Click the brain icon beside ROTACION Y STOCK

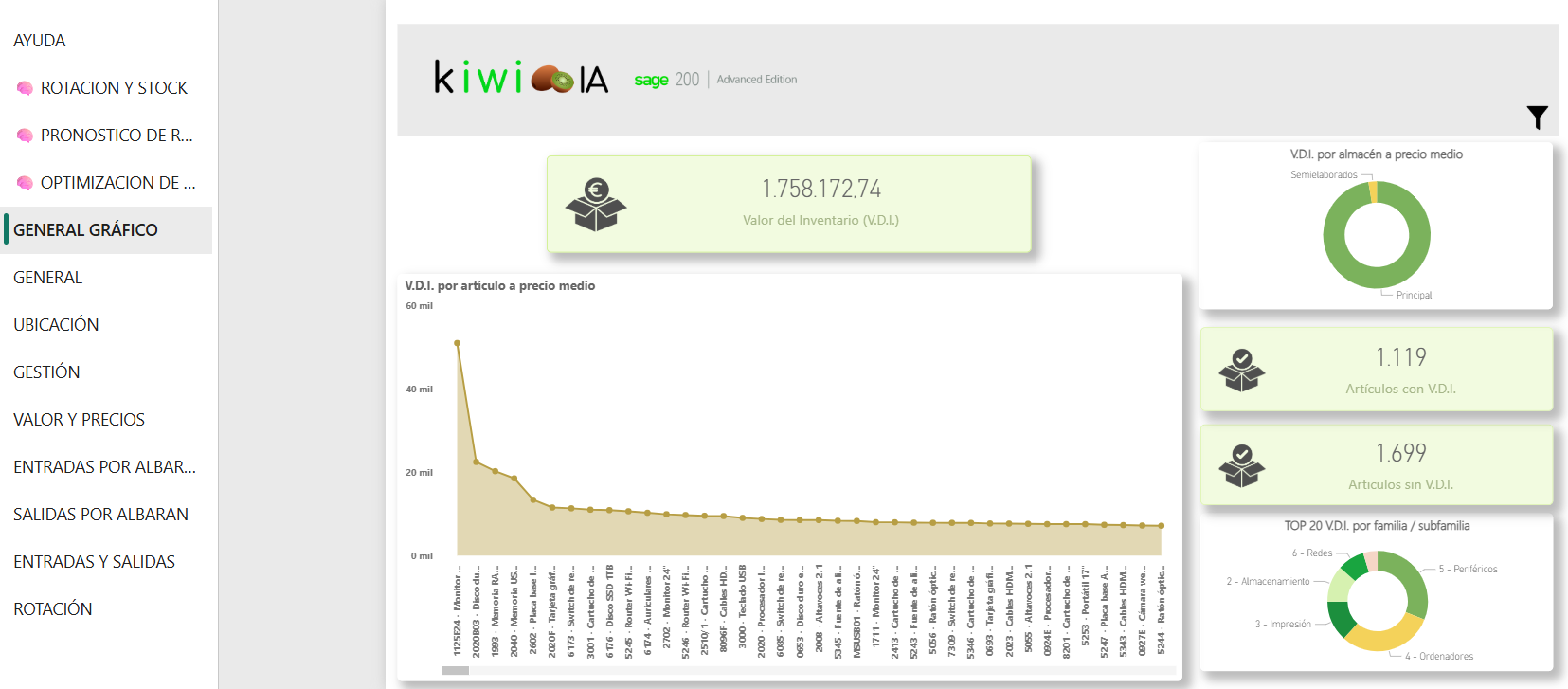pyautogui.click(x=25, y=88)
